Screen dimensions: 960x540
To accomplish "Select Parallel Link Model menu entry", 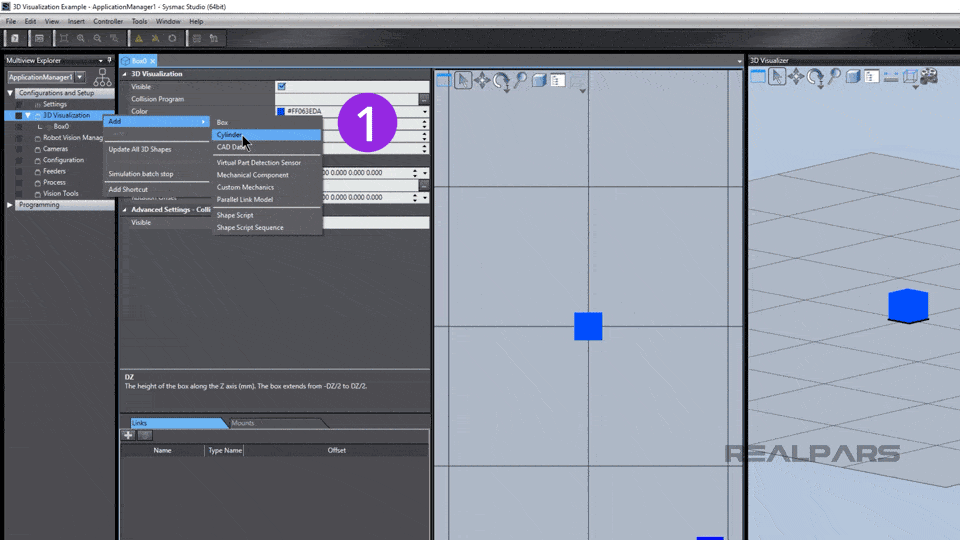I will 266,200.
